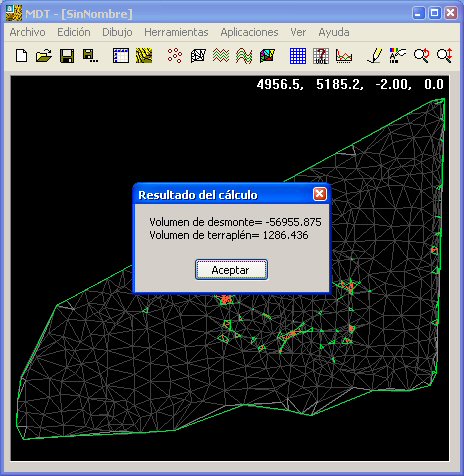This screenshot has height=476, width=464.
Task: Click the yellow terrain map toolbar icon
Action: point(144,56)
